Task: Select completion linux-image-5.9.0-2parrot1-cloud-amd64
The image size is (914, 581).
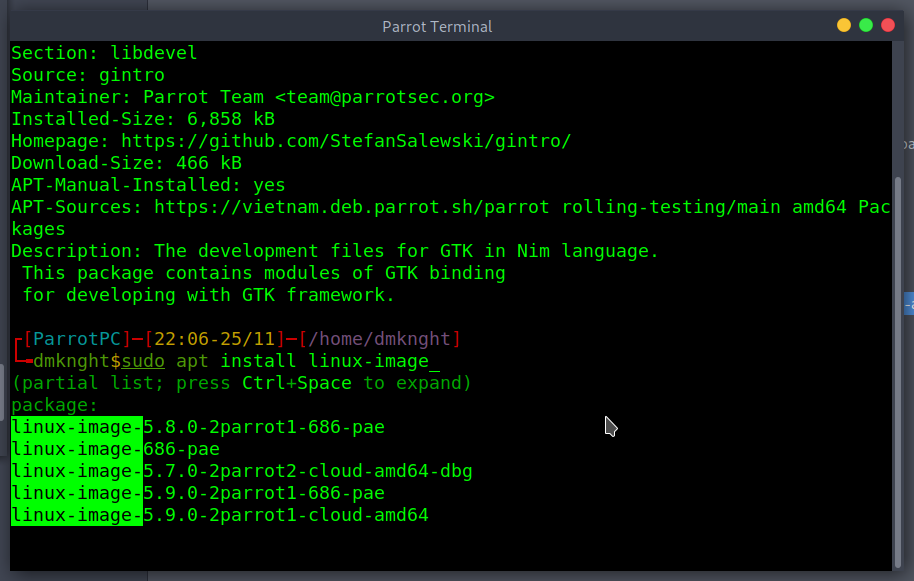Action: click(220, 515)
